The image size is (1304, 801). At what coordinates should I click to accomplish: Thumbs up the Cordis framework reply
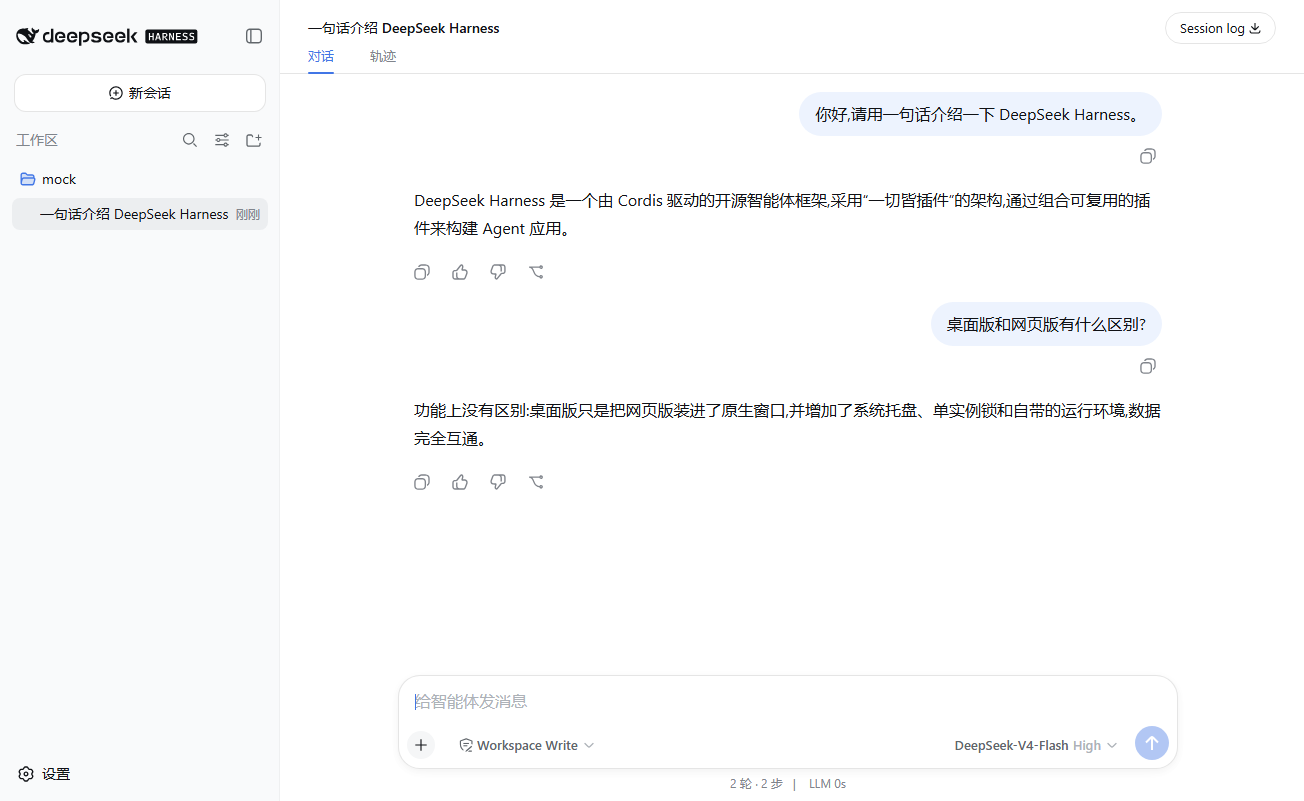(460, 272)
